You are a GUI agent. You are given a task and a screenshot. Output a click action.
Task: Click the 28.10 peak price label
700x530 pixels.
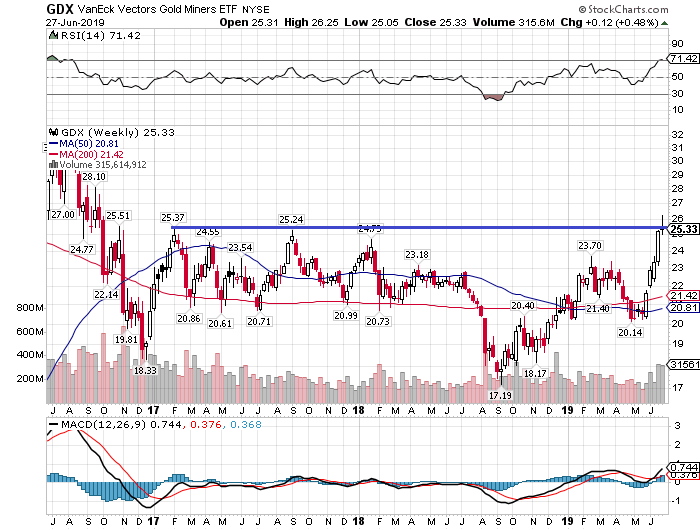click(94, 177)
